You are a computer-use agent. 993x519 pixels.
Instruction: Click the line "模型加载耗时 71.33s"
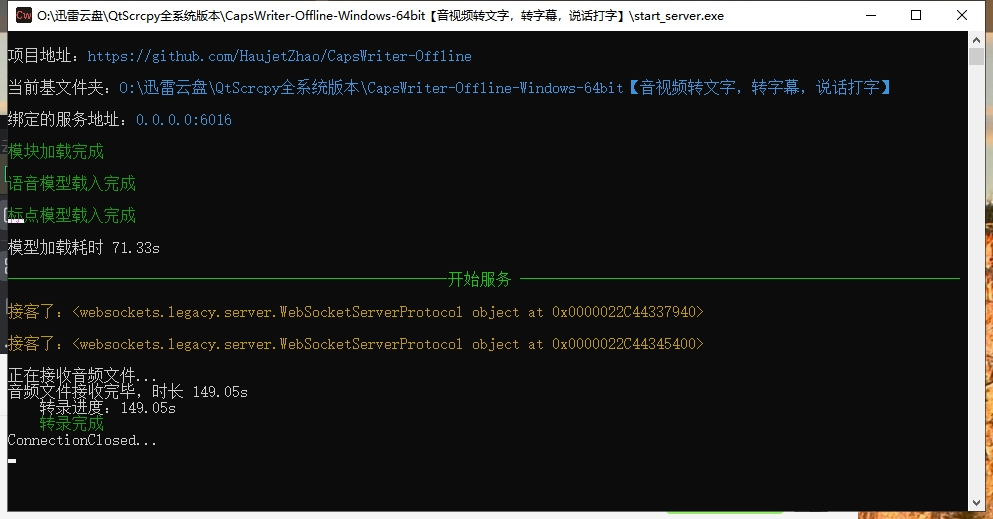click(84, 247)
